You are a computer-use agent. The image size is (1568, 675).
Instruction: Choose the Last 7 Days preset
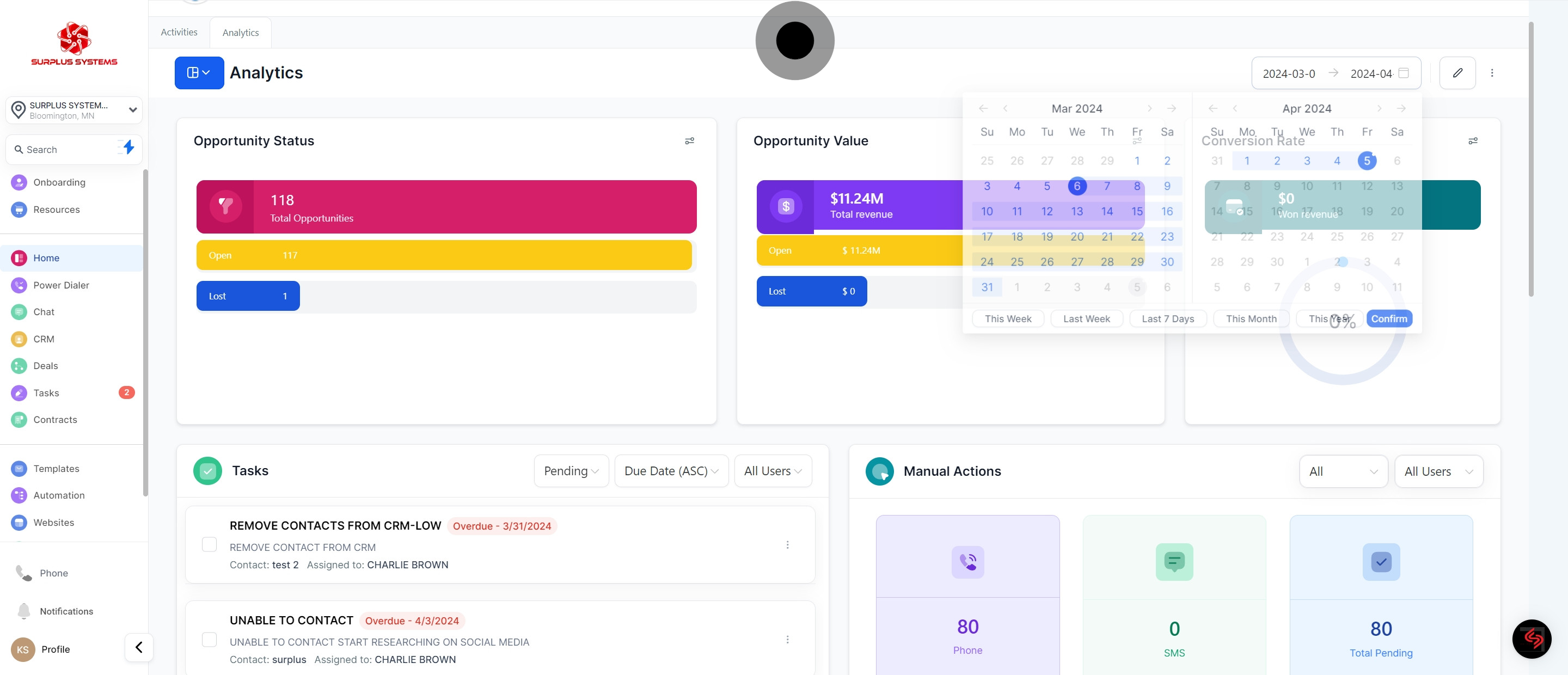pyautogui.click(x=1167, y=319)
